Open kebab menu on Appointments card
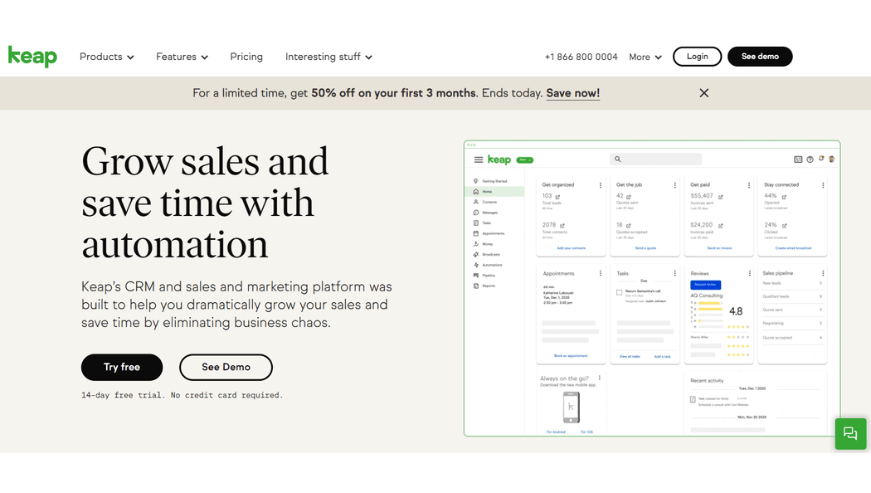This screenshot has height=493, width=871. 600,273
